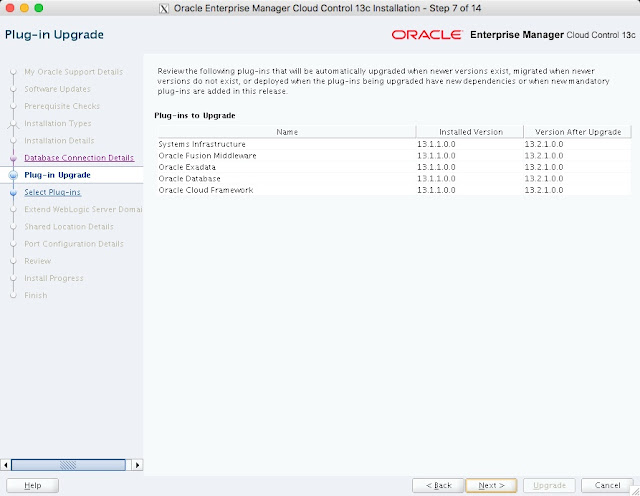Click Install Progress step
This screenshot has height=496, width=640.
[x=54, y=278]
